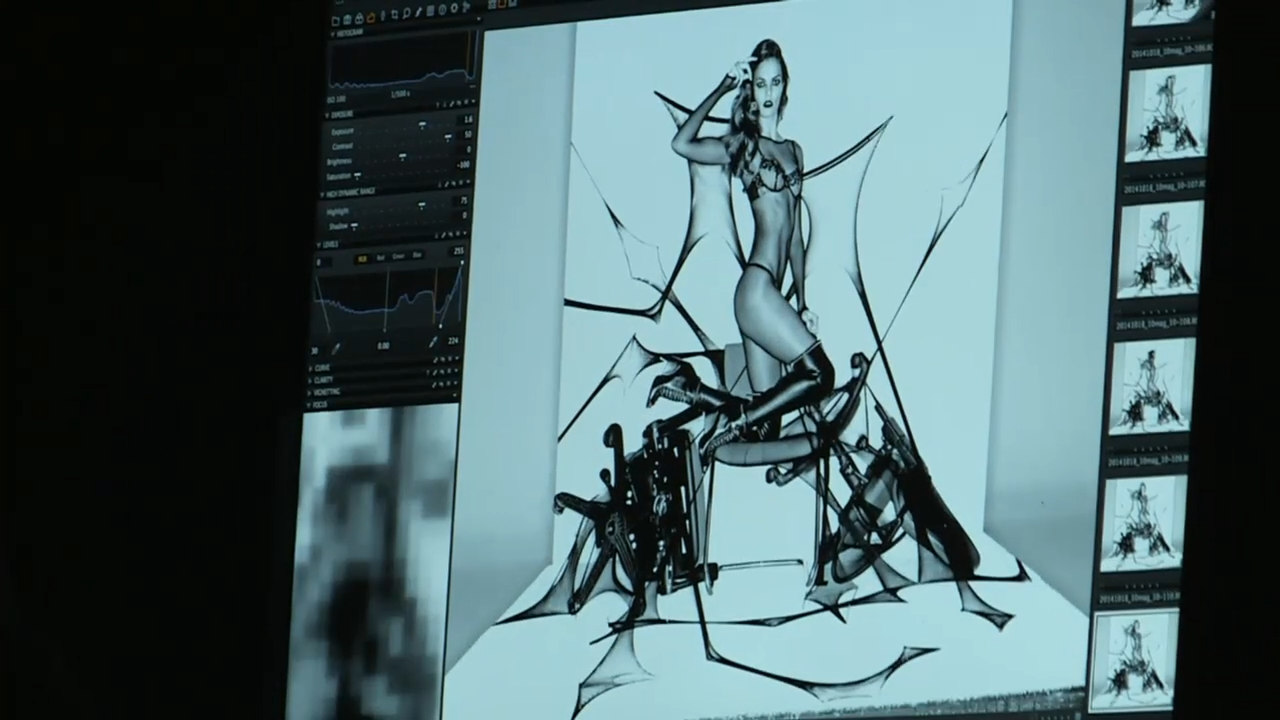Switch Levels to the Green channel
The width and height of the screenshot is (1280, 720).
[398, 256]
